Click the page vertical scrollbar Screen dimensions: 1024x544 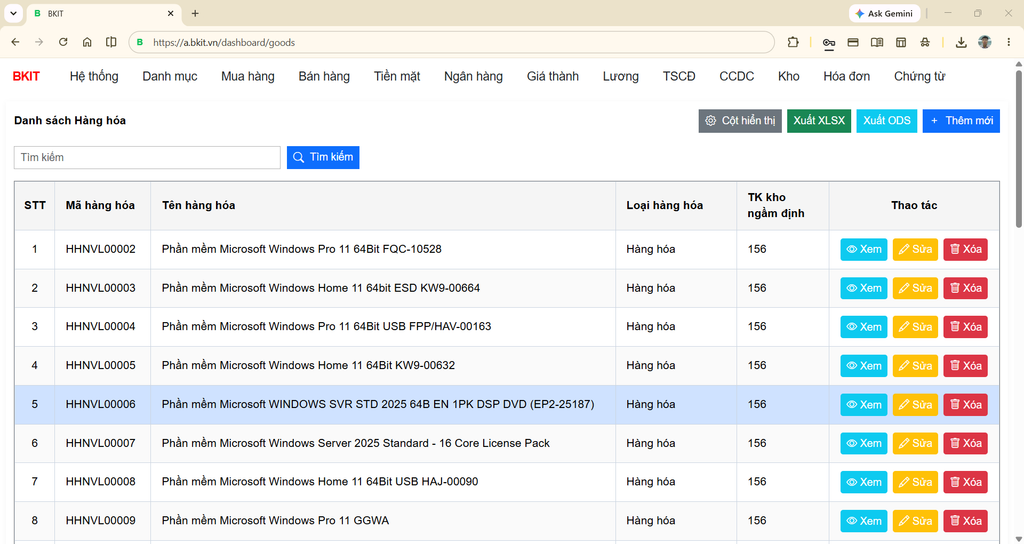pos(1019,148)
